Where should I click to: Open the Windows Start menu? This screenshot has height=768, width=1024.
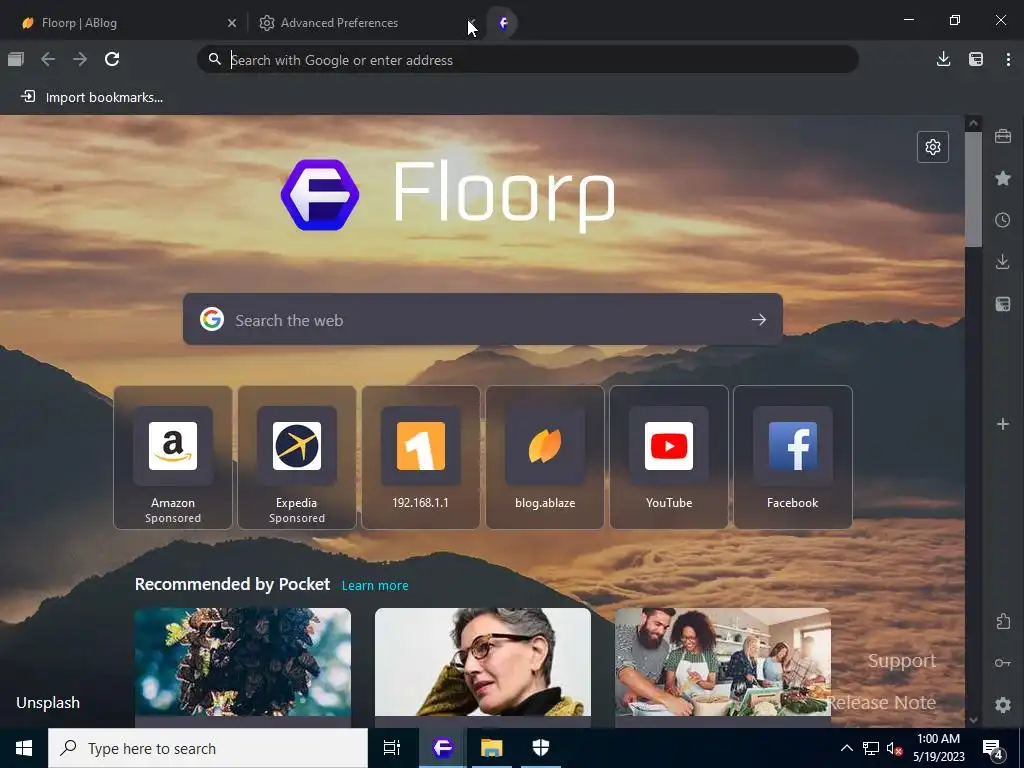tap(24, 748)
